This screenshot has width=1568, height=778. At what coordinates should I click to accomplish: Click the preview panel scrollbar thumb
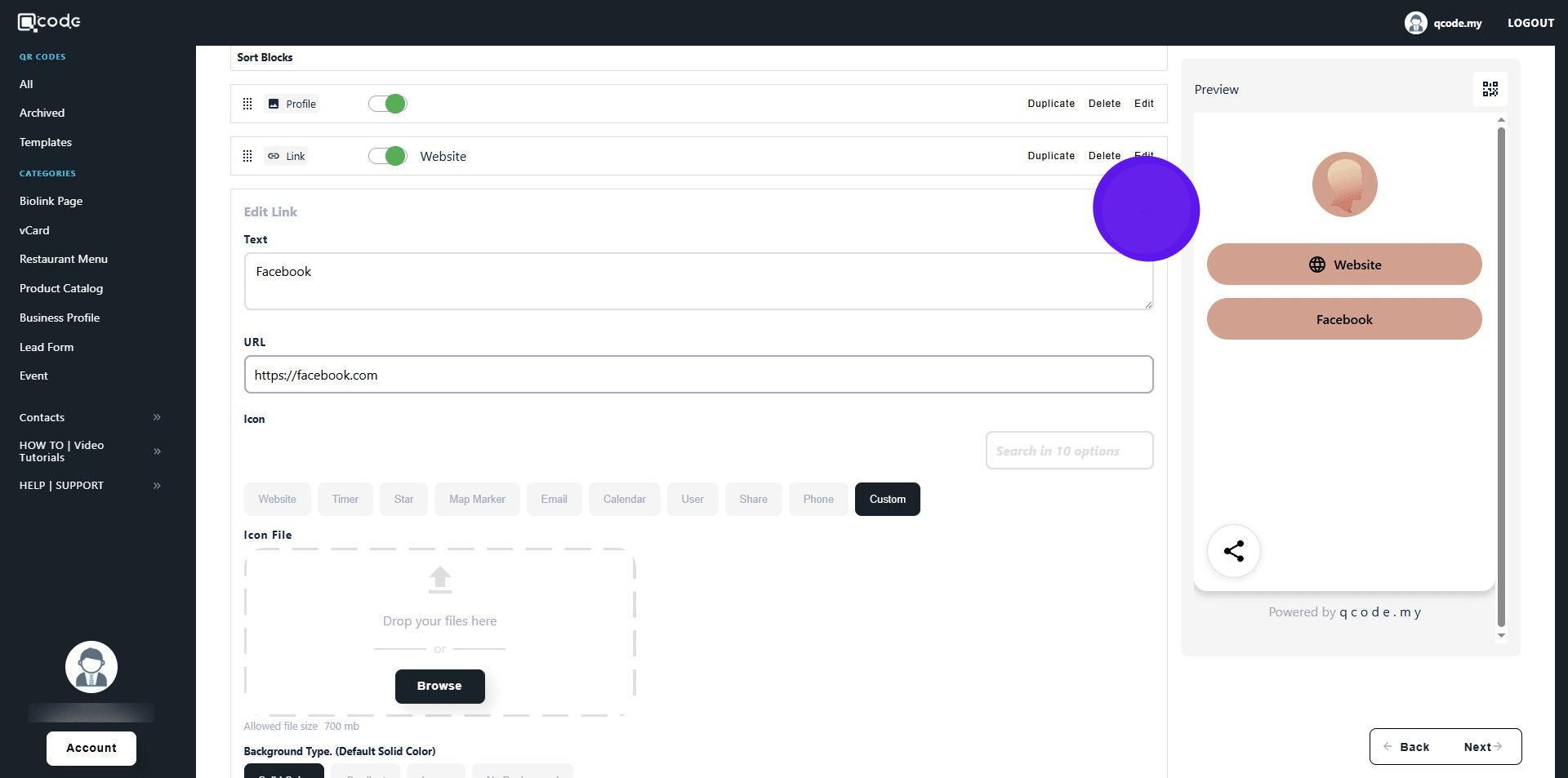tap(1501, 377)
